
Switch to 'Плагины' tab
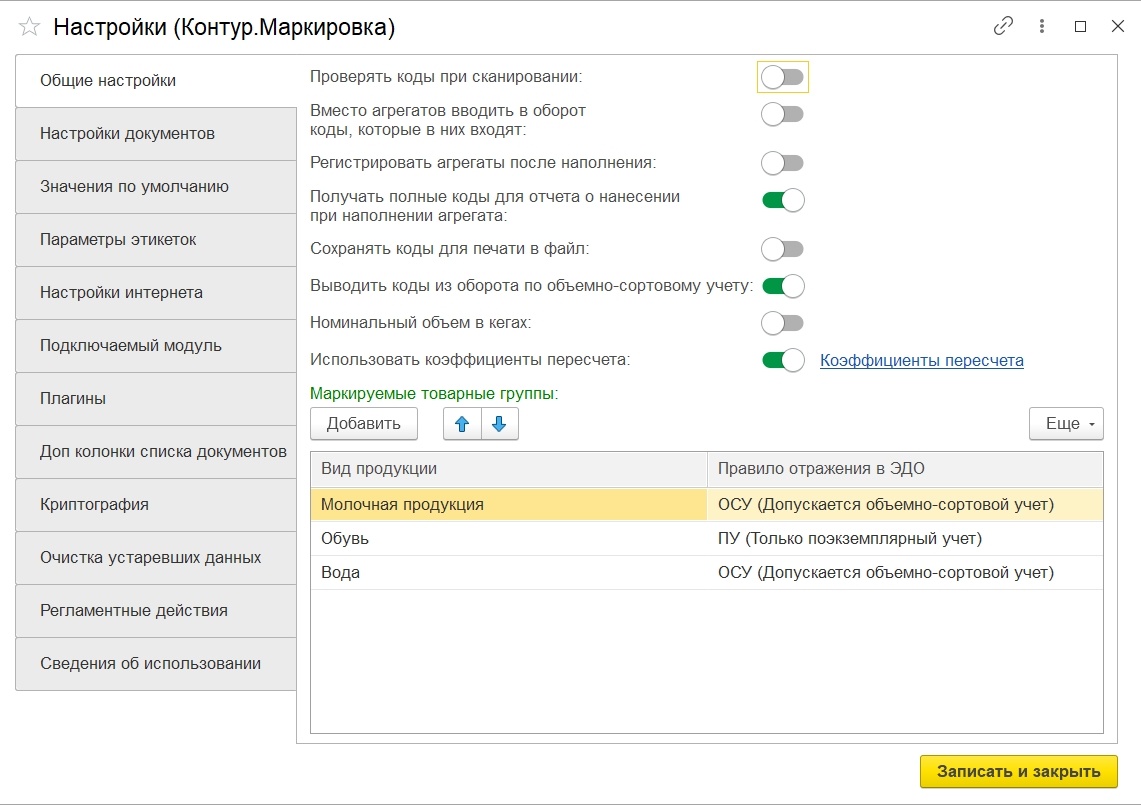[156, 399]
